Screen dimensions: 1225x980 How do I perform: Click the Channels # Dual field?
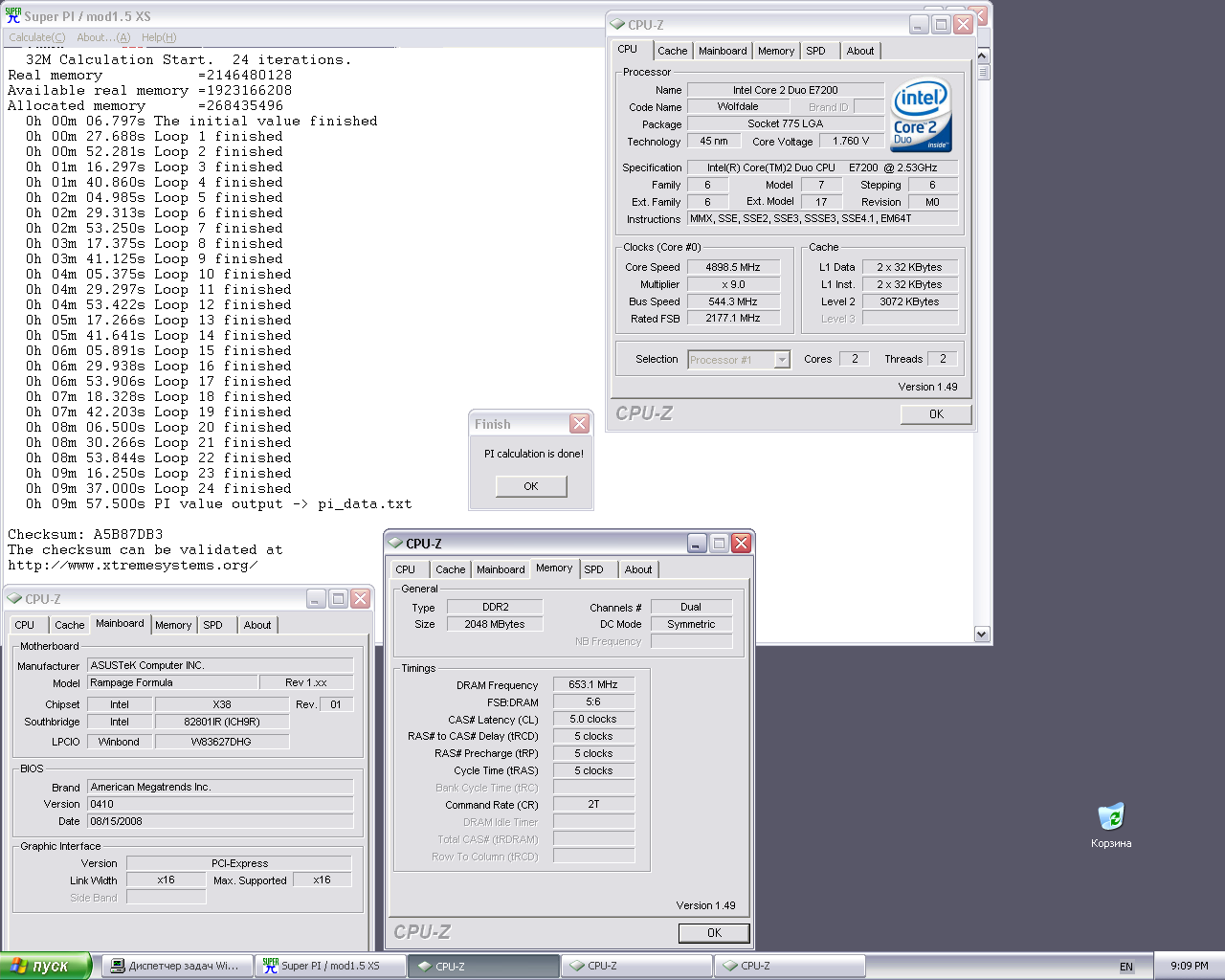tap(691, 607)
